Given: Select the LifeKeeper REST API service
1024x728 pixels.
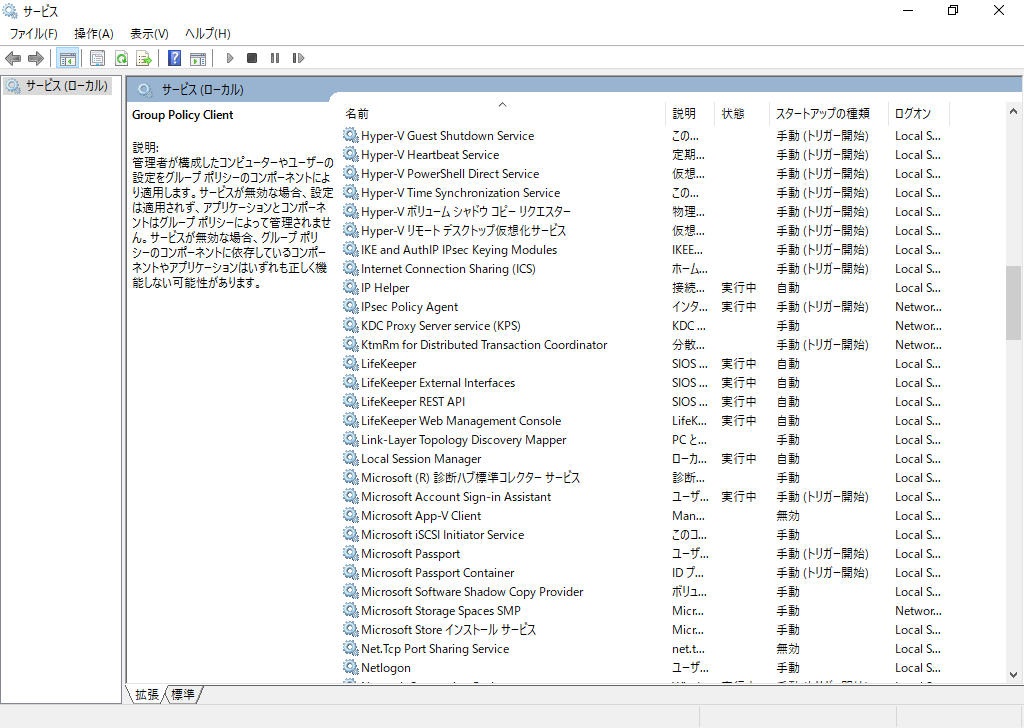Looking at the screenshot, I should click(412, 402).
